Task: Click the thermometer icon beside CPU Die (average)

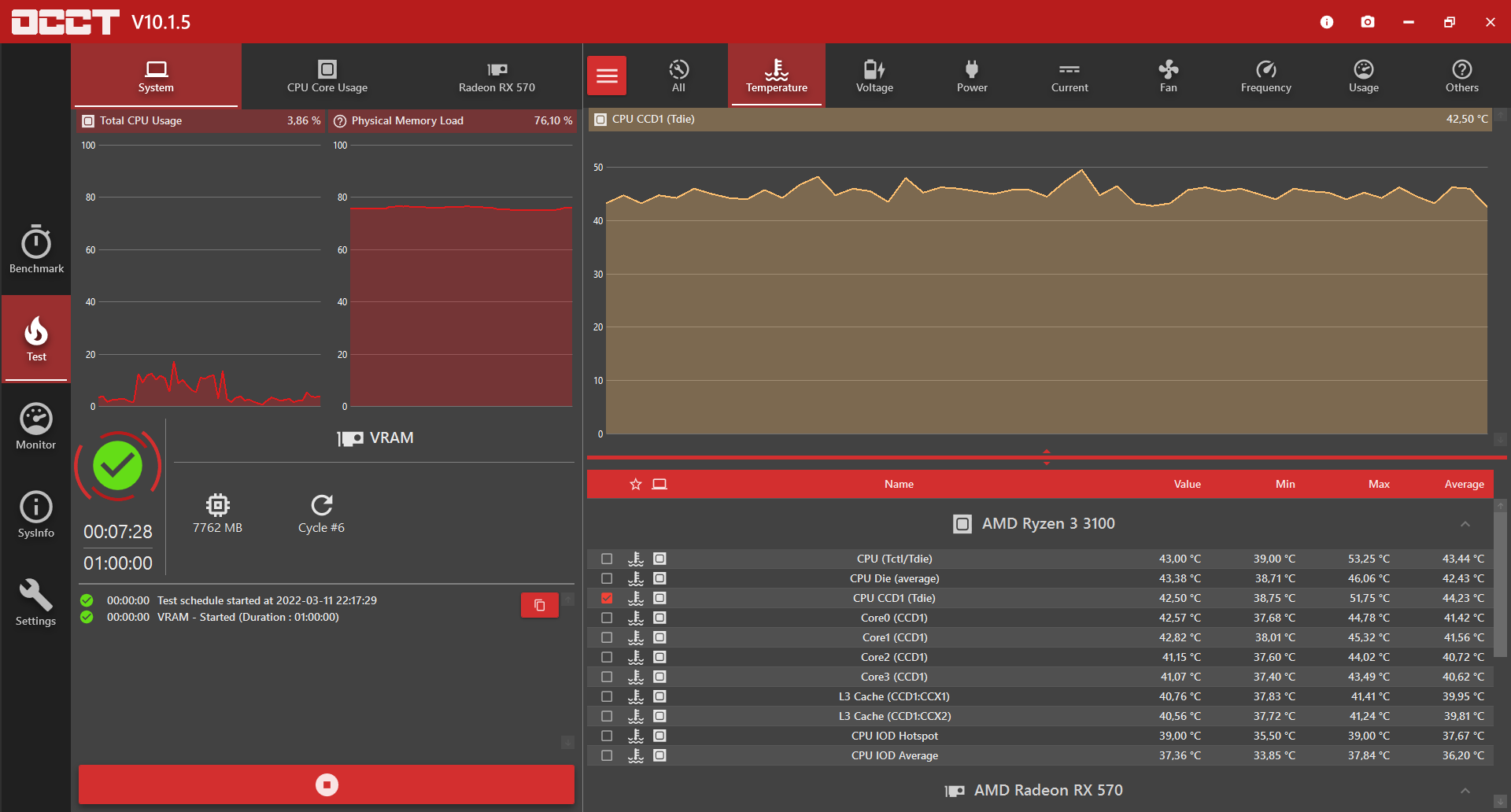Action: 636,578
